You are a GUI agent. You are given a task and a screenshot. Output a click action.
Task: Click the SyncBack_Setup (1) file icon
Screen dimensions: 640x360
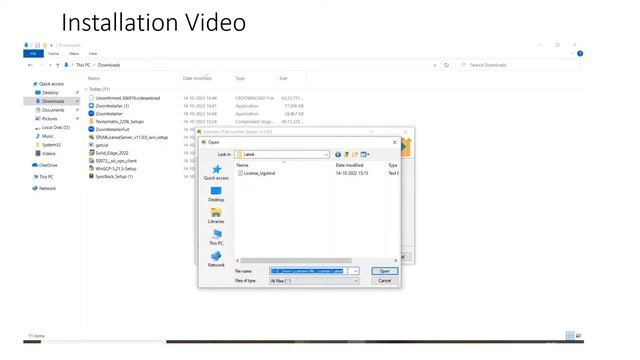[91, 176]
